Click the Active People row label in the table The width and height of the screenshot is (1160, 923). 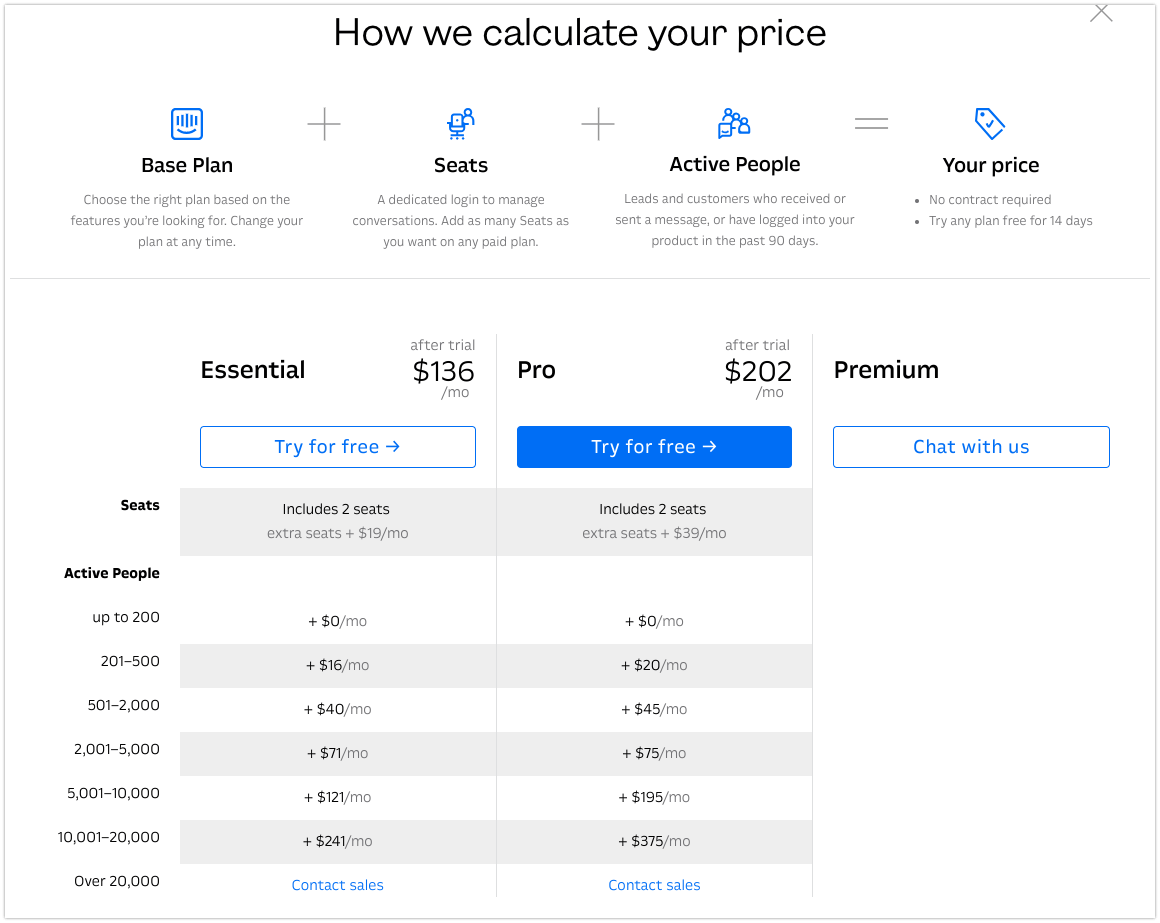(112, 574)
